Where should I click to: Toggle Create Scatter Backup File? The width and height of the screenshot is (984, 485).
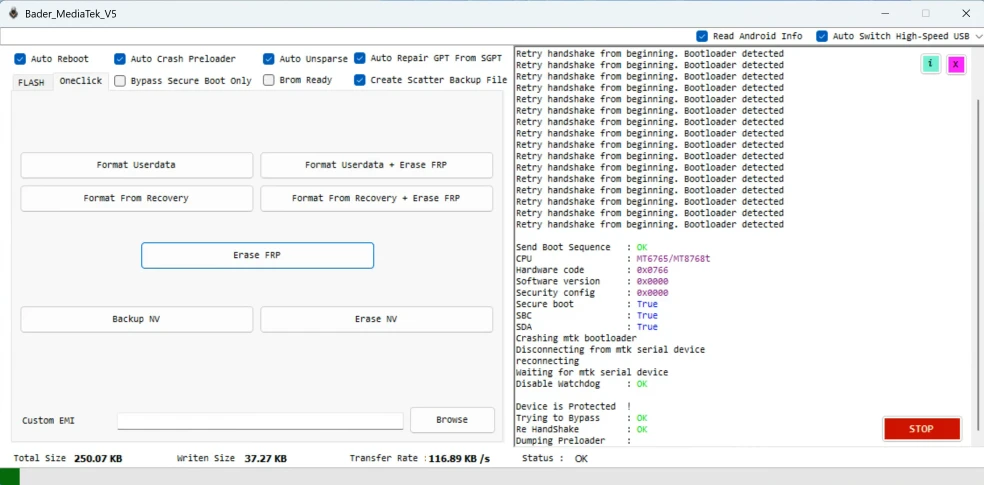pyautogui.click(x=360, y=80)
